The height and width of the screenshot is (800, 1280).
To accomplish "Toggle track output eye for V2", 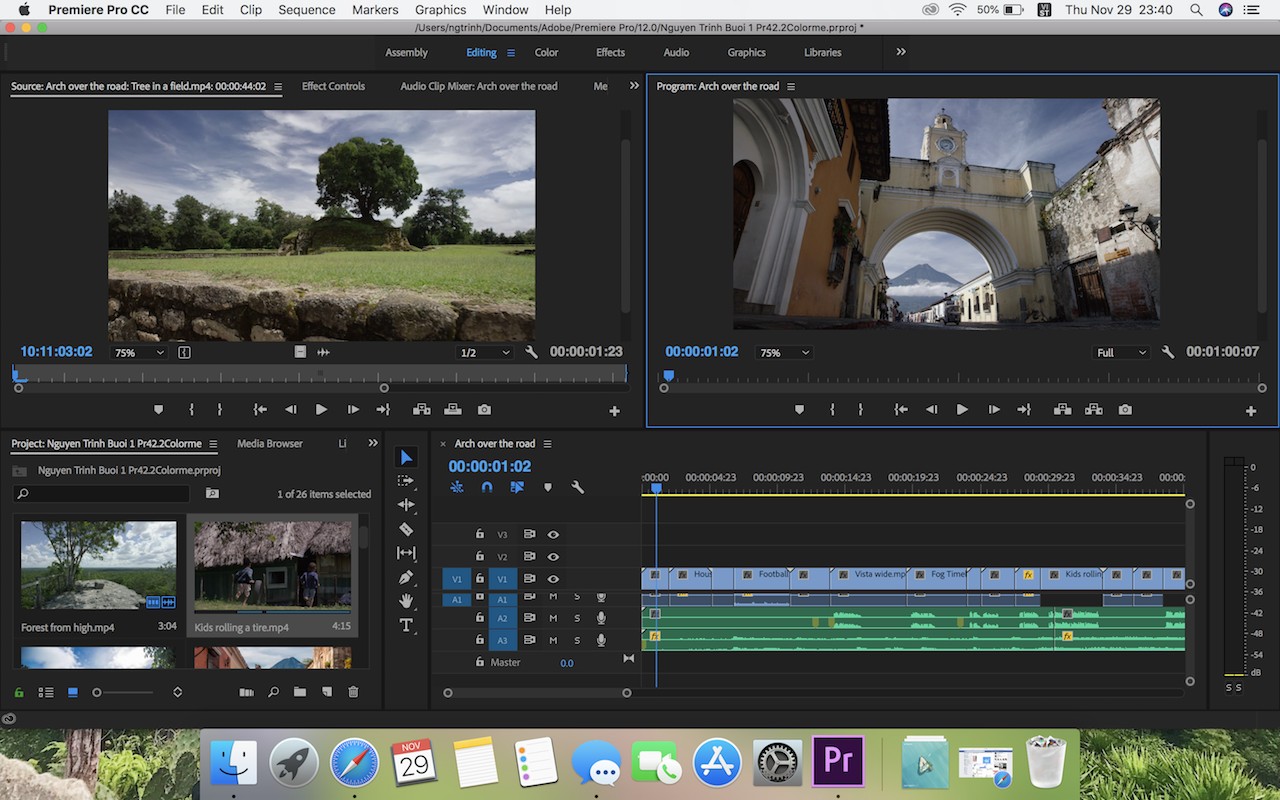I will point(553,557).
